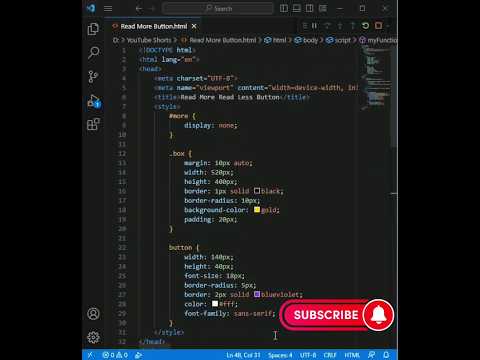Click the debug status bar icon
Image resolution: width=480 pixels, height=360 pixels.
click(138, 355)
